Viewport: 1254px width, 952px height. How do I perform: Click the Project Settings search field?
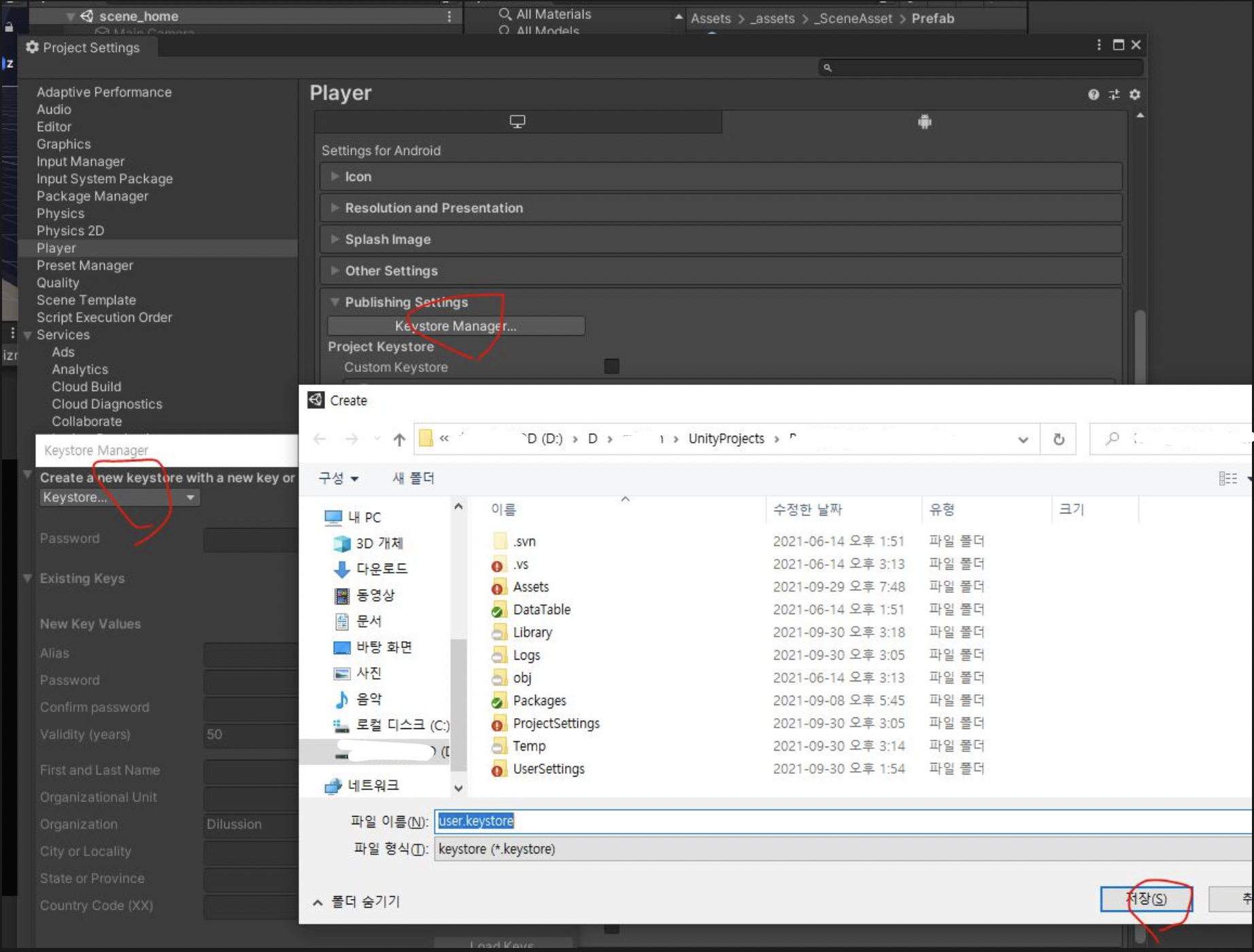click(980, 67)
